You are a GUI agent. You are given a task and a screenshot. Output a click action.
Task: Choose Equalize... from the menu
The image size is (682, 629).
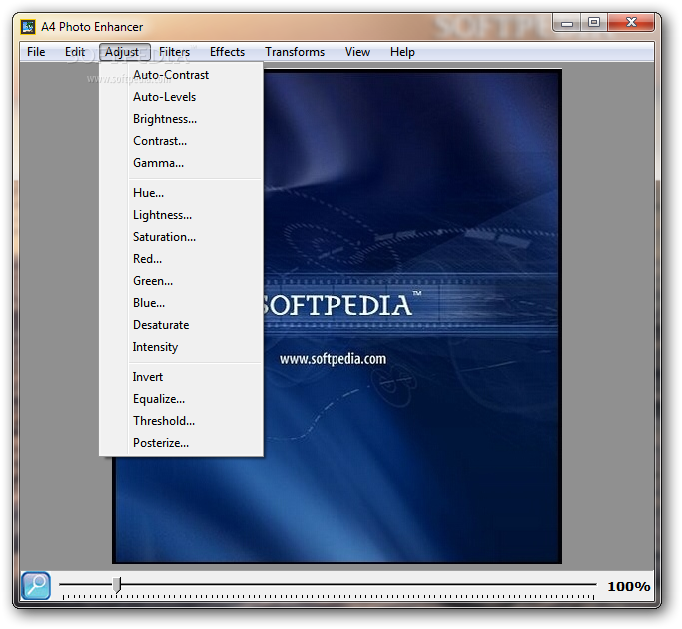[x=182, y=399]
